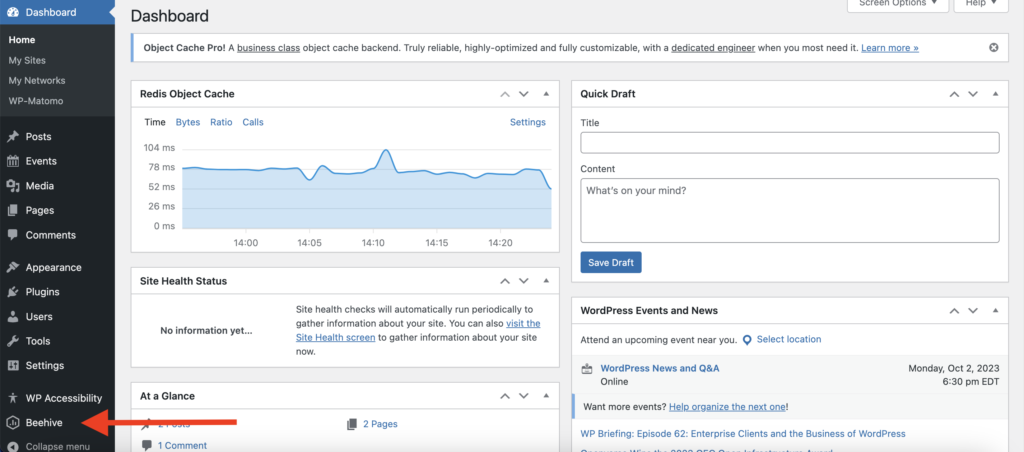The width and height of the screenshot is (1024, 452).
Task: Click the Settings sliders icon
Action: (12, 366)
